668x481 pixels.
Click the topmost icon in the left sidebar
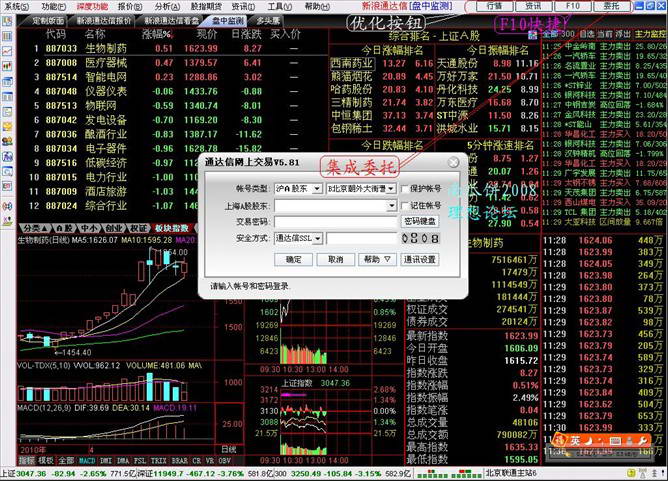(x=7, y=21)
